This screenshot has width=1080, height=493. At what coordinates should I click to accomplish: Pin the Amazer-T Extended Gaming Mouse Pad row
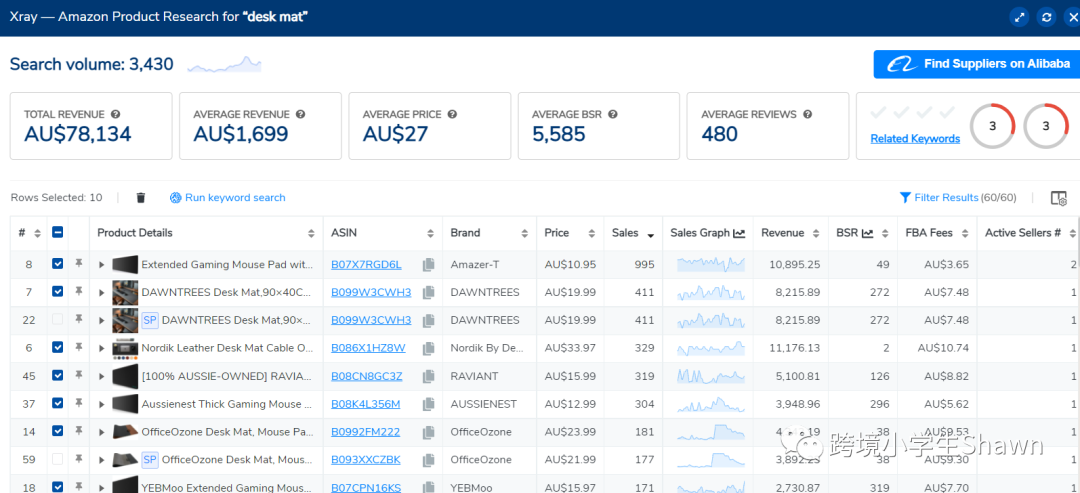click(79, 264)
